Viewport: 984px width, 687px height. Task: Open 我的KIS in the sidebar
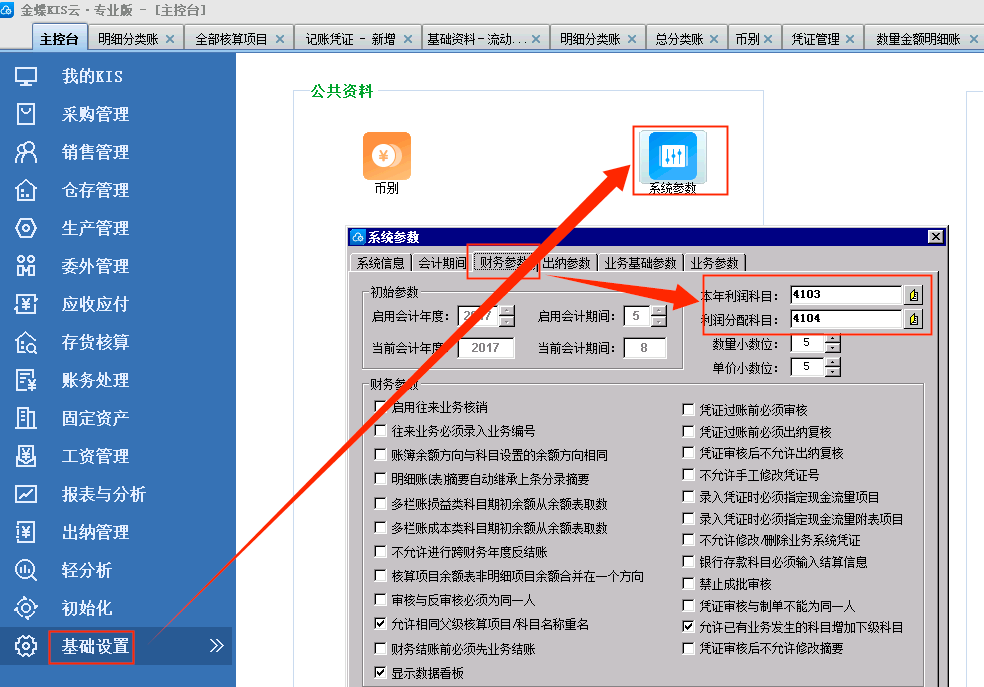point(92,77)
